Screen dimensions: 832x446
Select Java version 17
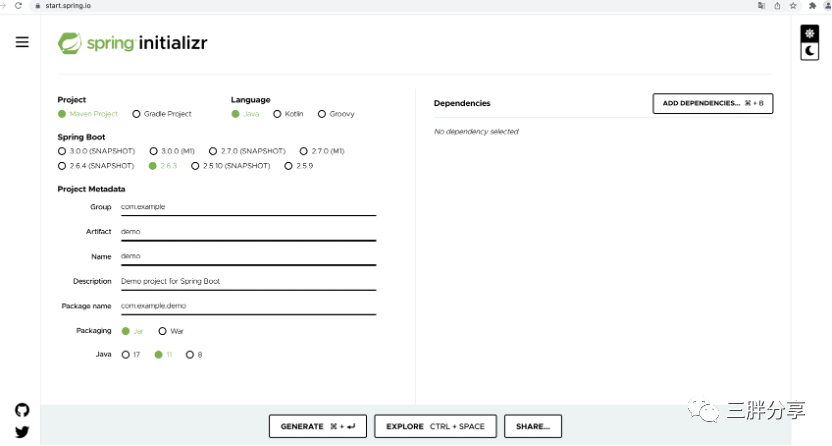tap(131, 355)
